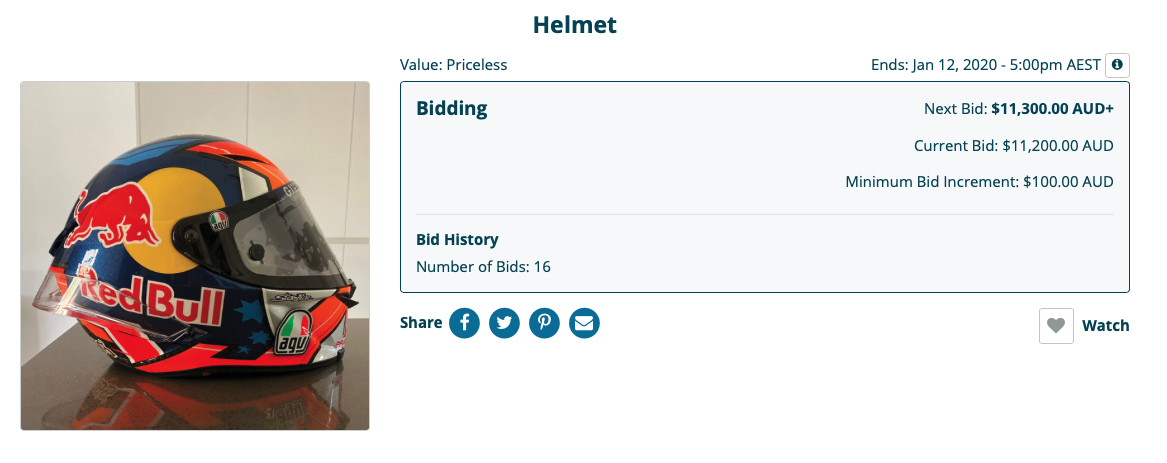
Task: Click the AGV logo on helmet chin
Action: (x=291, y=333)
